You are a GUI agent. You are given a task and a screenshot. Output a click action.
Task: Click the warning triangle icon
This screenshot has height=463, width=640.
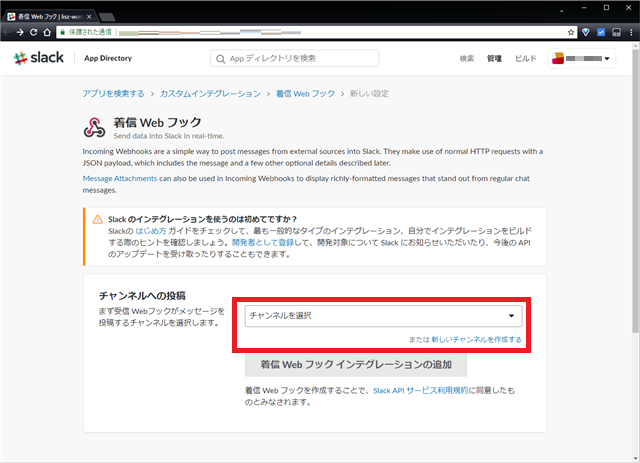pyautogui.click(x=98, y=220)
